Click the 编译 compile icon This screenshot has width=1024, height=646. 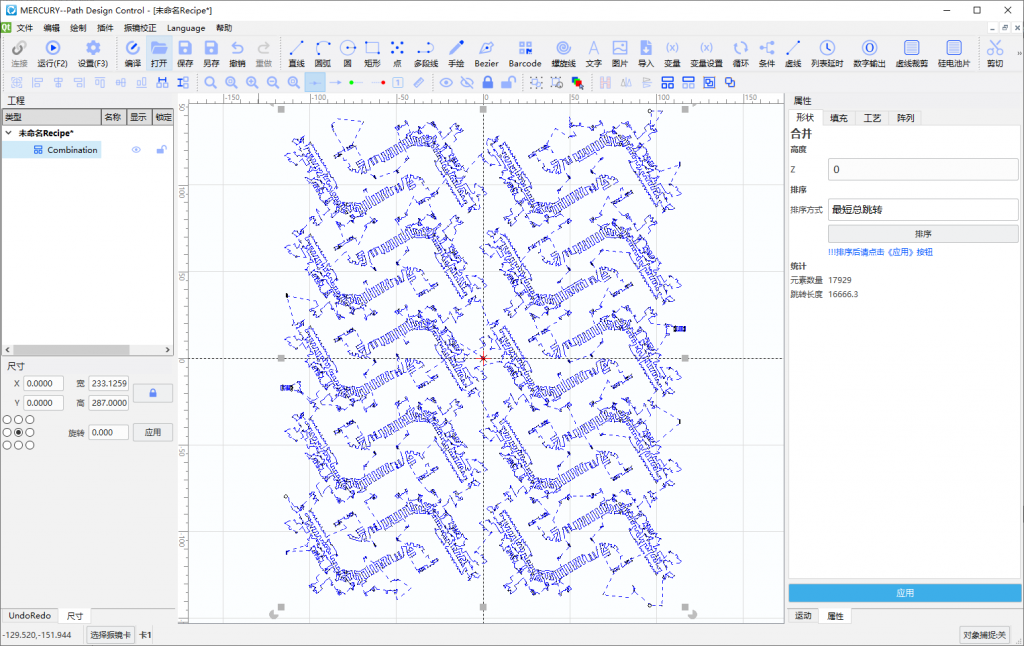pyautogui.click(x=133, y=48)
